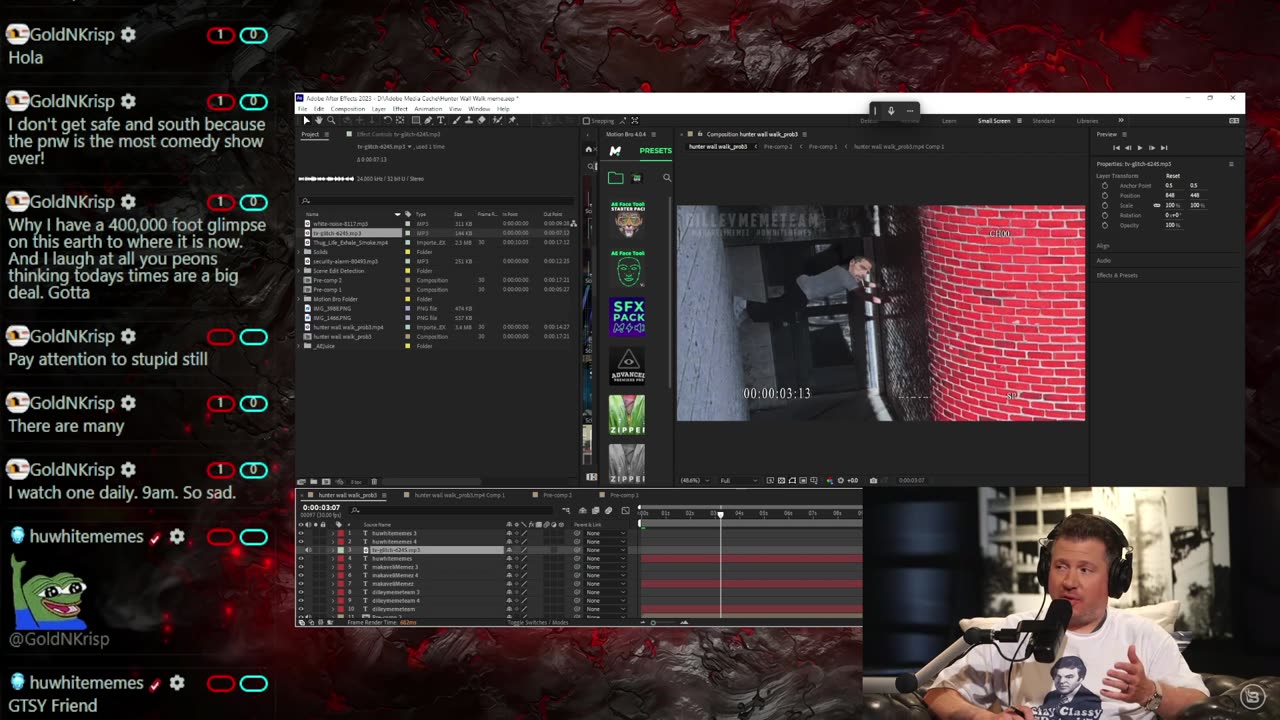Open the Effect Controls tv-glitch tab
Screen dimensions: 1280x720
[x=398, y=134]
